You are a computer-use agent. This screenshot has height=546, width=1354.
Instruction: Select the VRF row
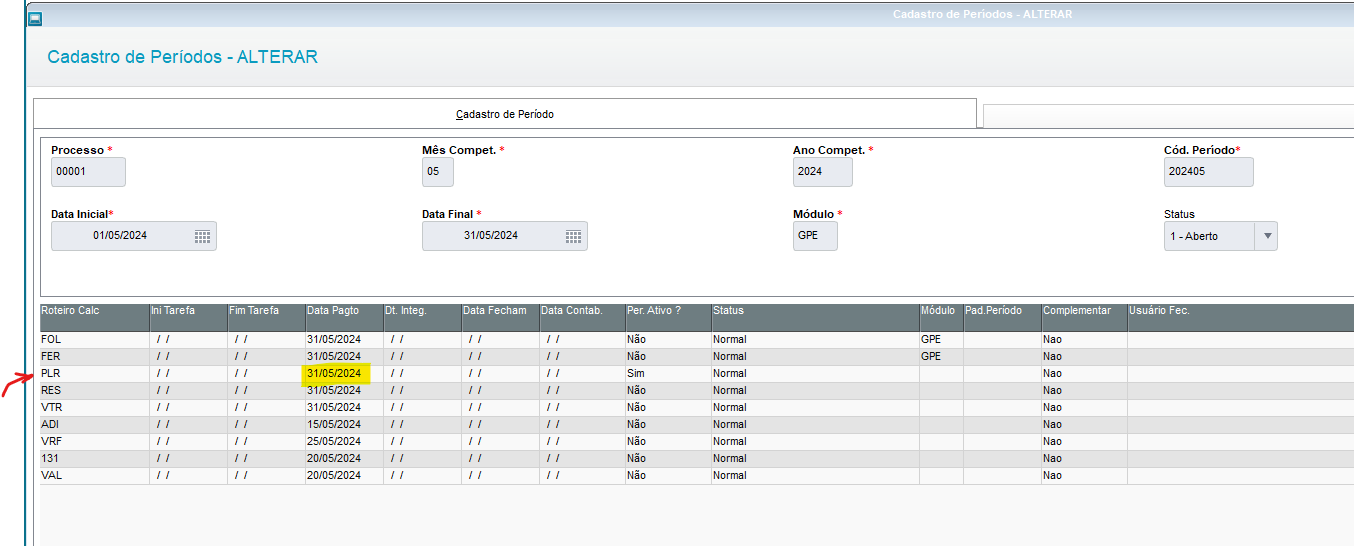point(697,442)
